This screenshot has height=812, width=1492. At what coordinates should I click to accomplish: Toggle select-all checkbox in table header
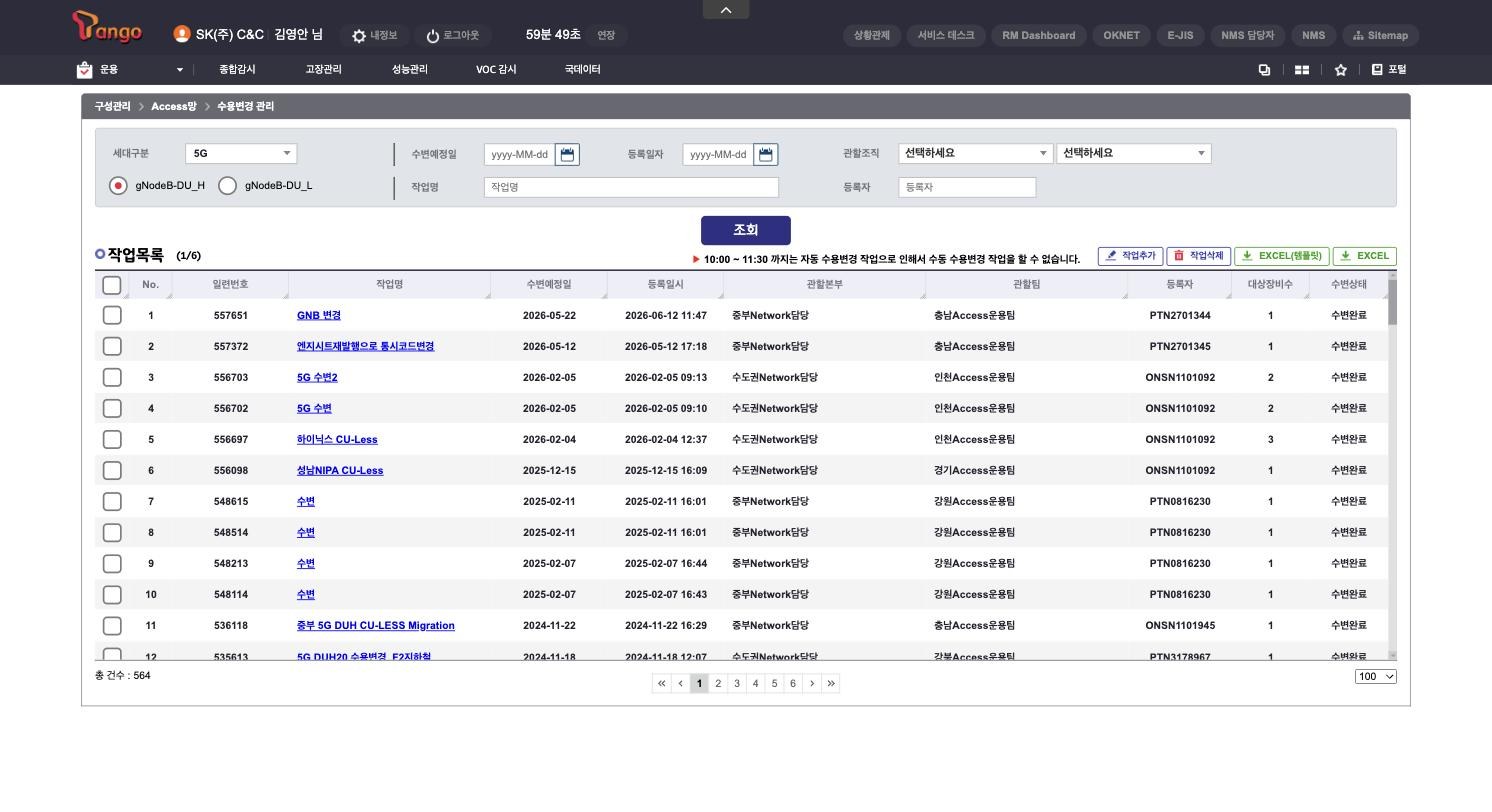(112, 285)
